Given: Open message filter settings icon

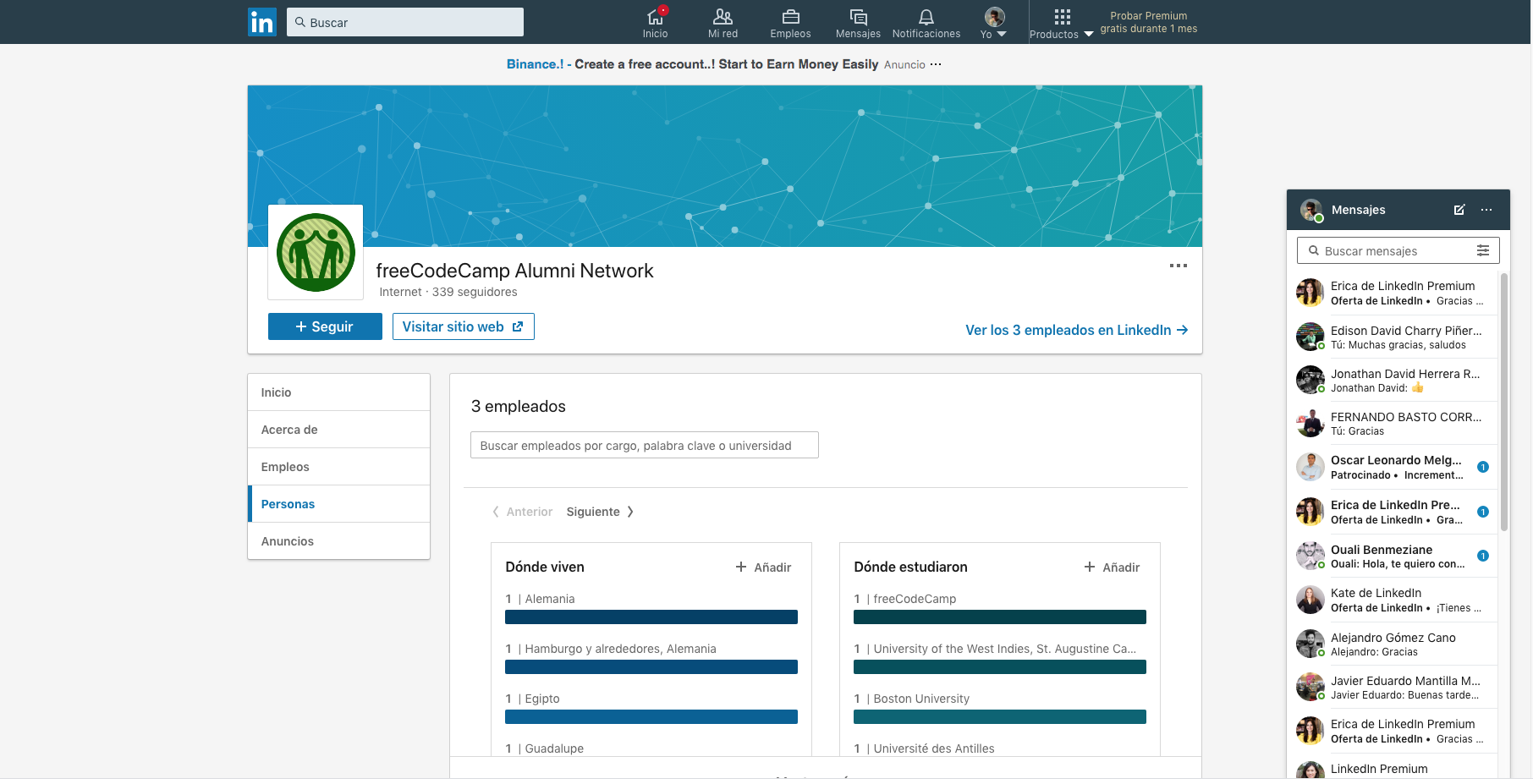Looking at the screenshot, I should tap(1483, 250).
